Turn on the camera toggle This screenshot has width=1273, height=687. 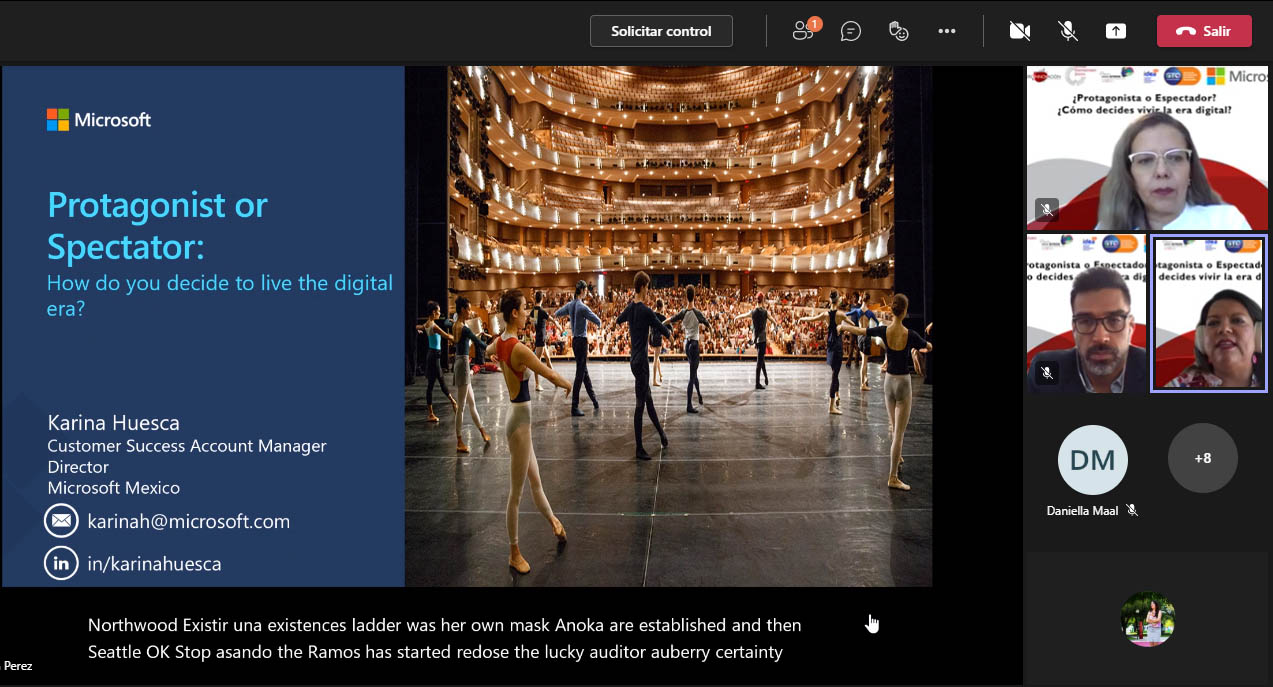coord(1019,31)
